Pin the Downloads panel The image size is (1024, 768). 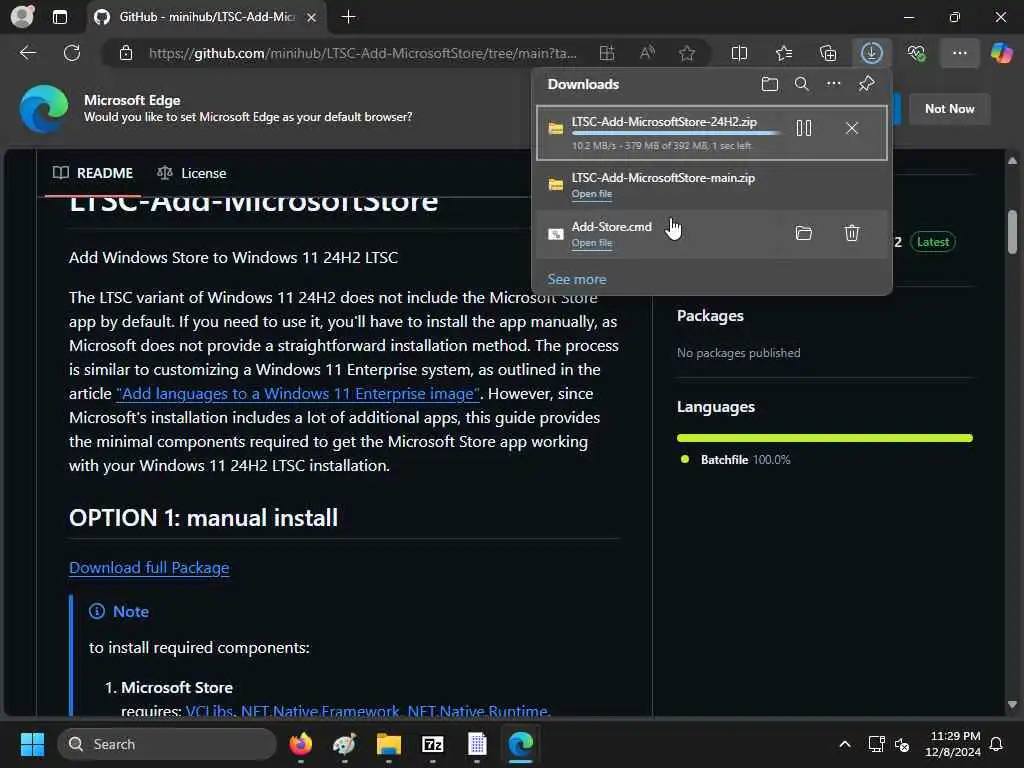pyautogui.click(x=867, y=84)
